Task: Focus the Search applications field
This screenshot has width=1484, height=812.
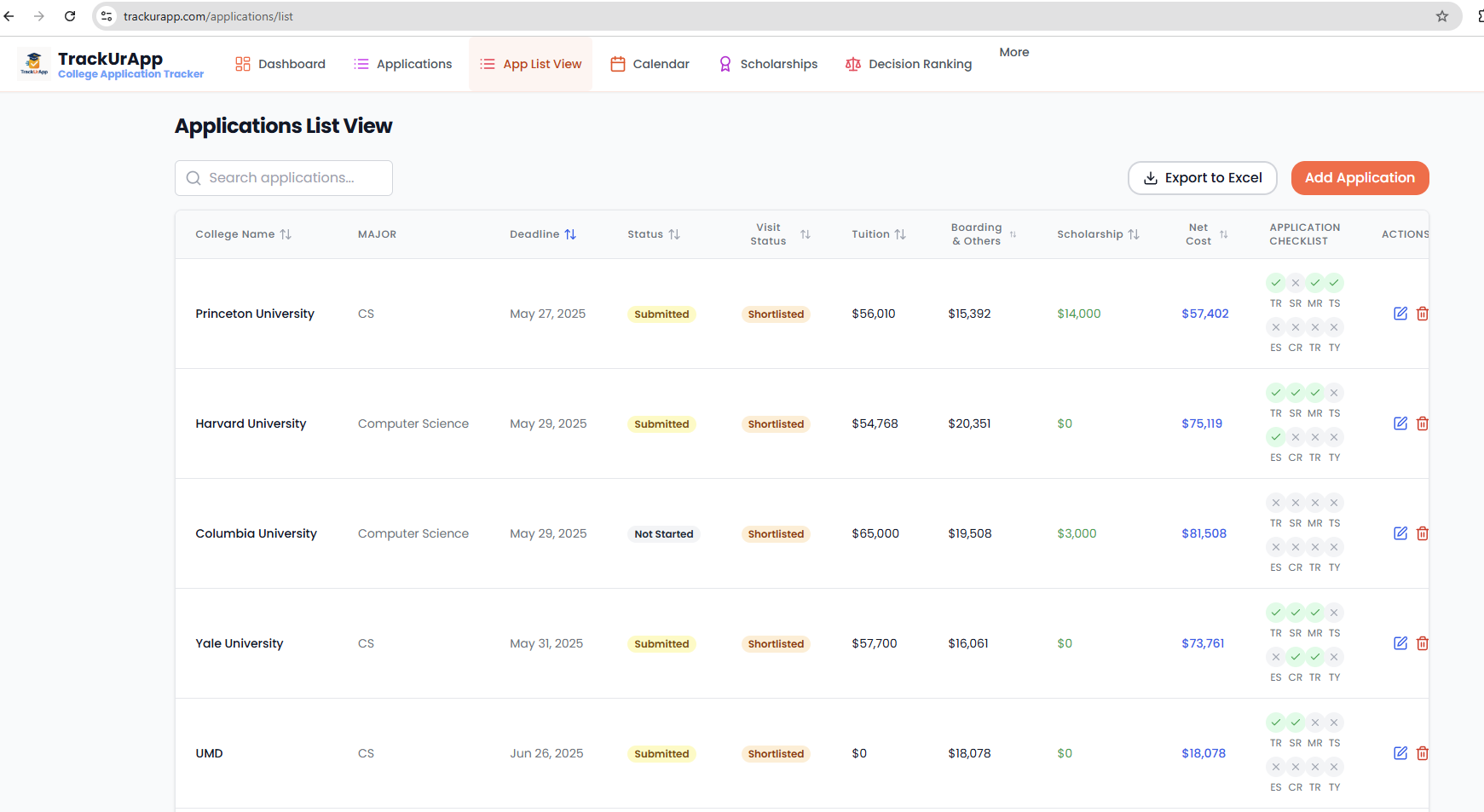Action: 284,178
